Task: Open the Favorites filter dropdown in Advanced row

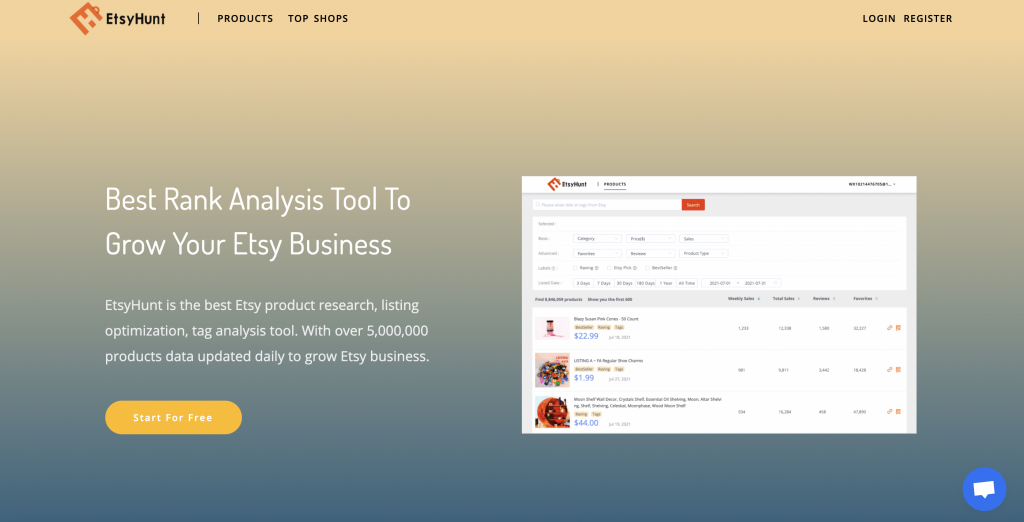Action: coord(598,253)
